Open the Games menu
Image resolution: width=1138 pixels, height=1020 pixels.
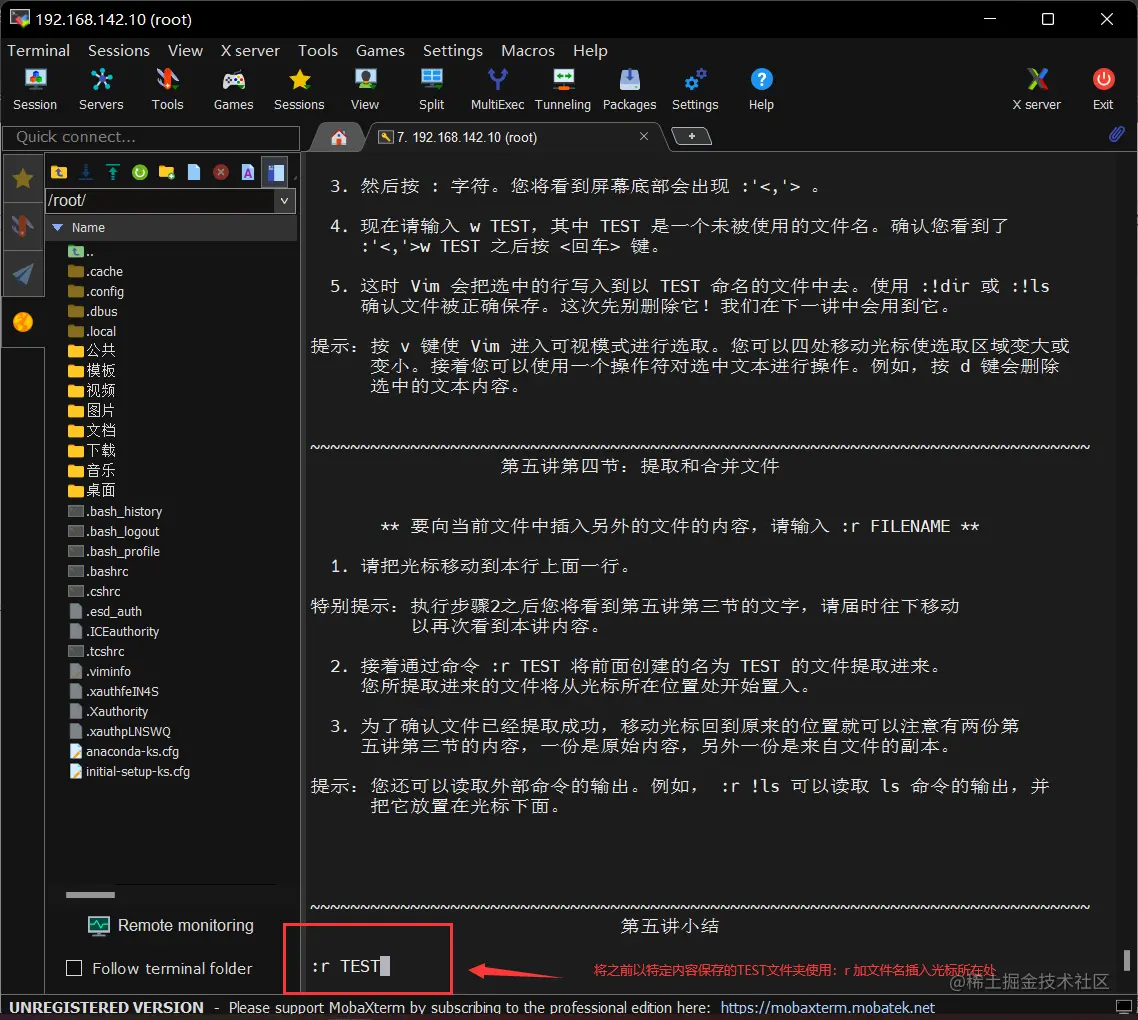tap(380, 50)
